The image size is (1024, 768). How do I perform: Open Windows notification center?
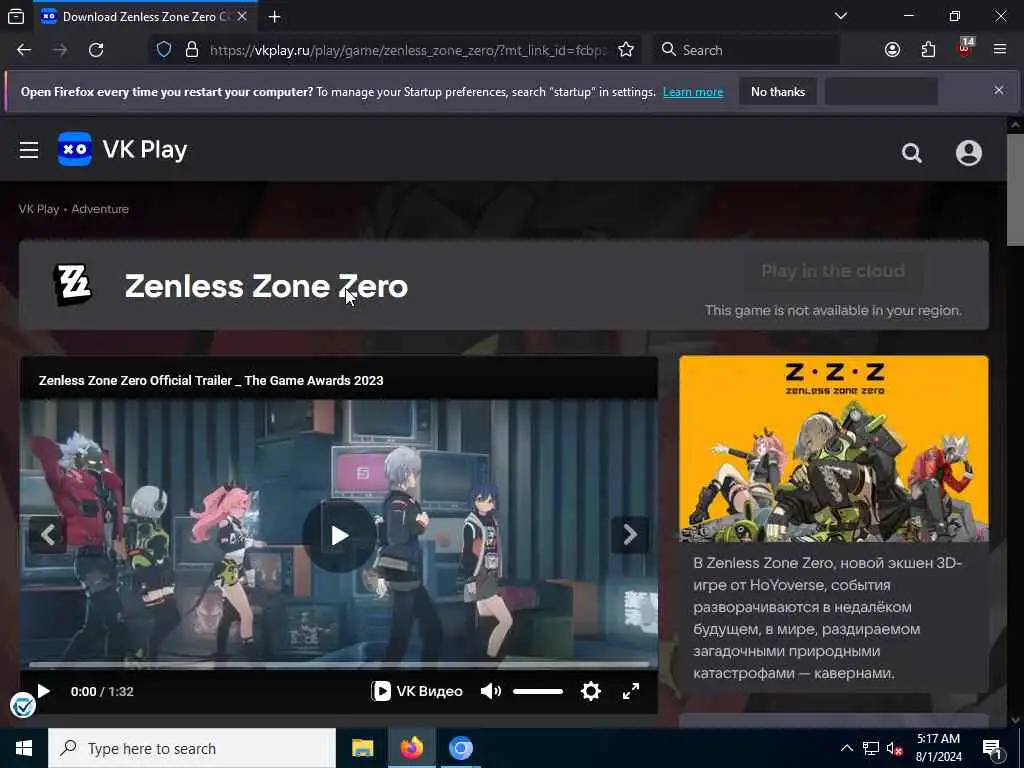992,748
